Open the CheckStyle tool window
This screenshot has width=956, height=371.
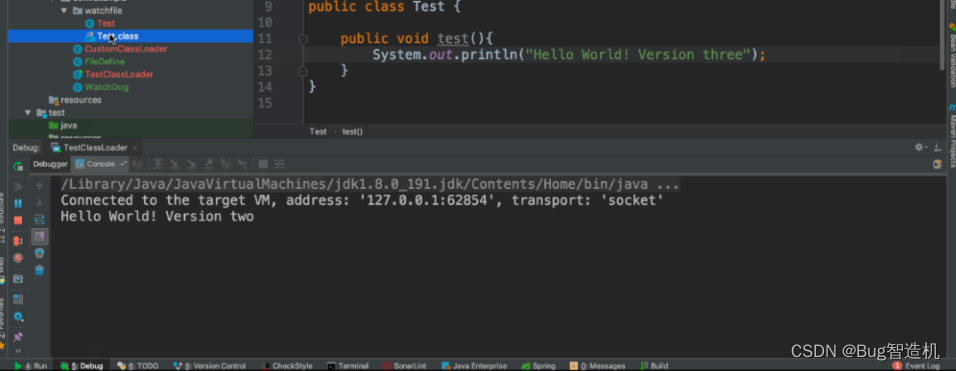(x=287, y=366)
